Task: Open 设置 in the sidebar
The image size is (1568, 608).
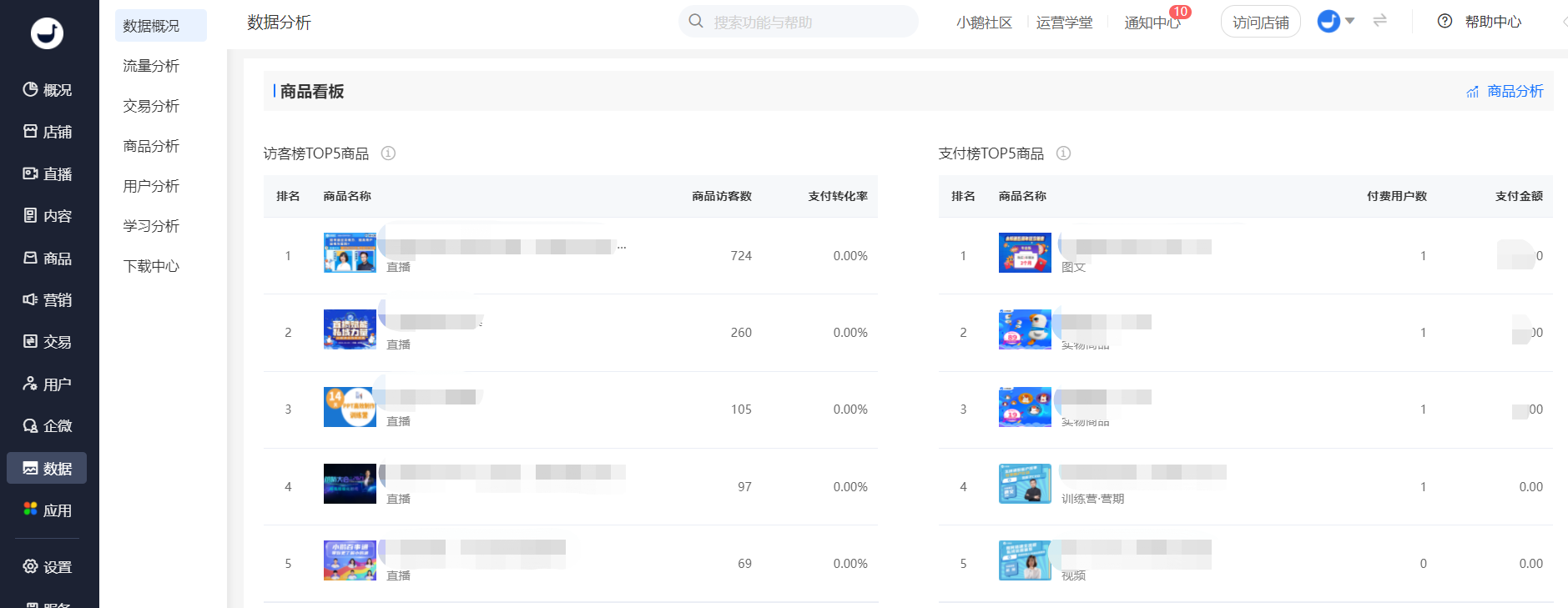Action: [47, 567]
